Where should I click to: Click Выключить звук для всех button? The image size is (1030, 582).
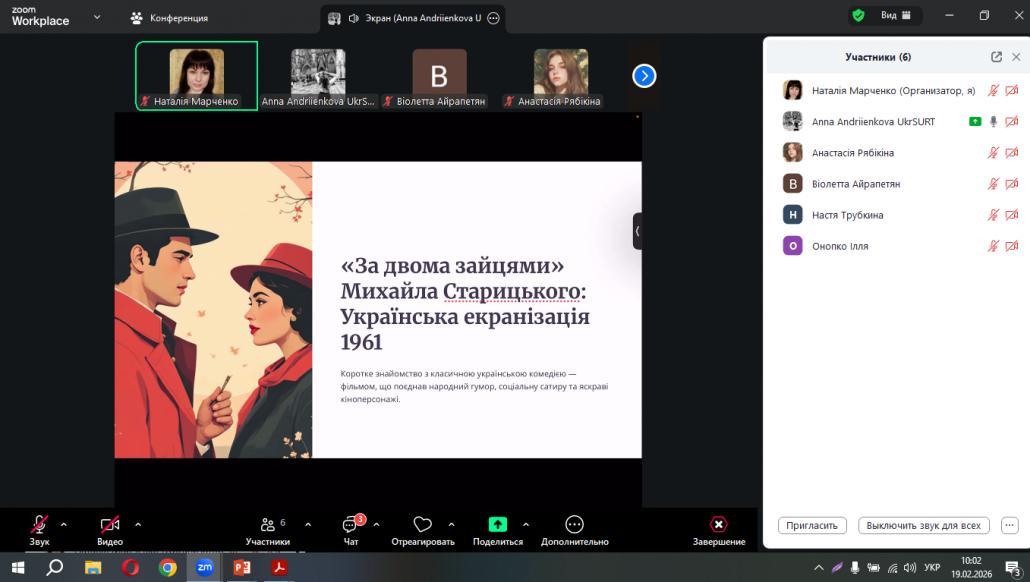coord(924,526)
